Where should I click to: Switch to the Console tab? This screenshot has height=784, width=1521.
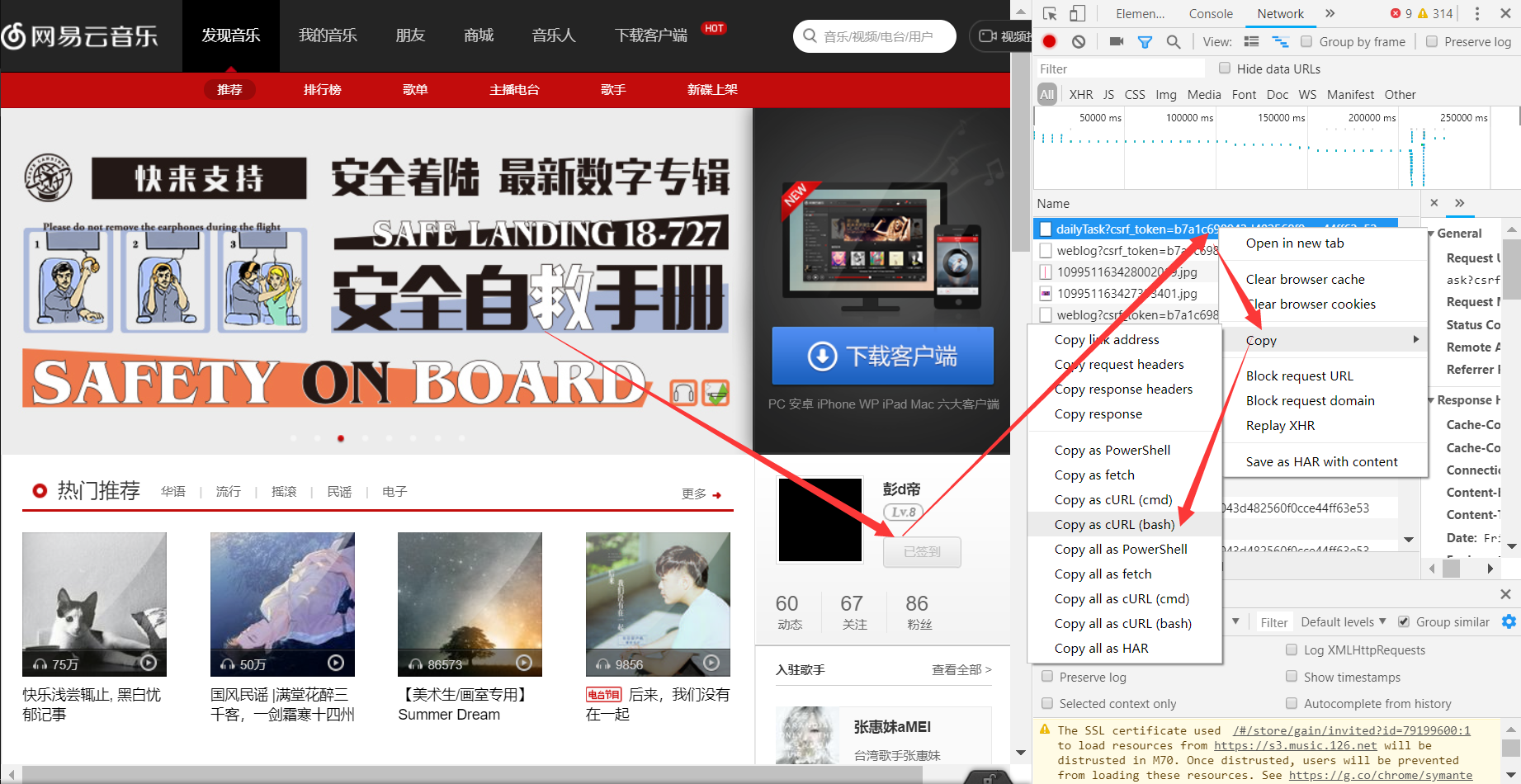pyautogui.click(x=1210, y=13)
